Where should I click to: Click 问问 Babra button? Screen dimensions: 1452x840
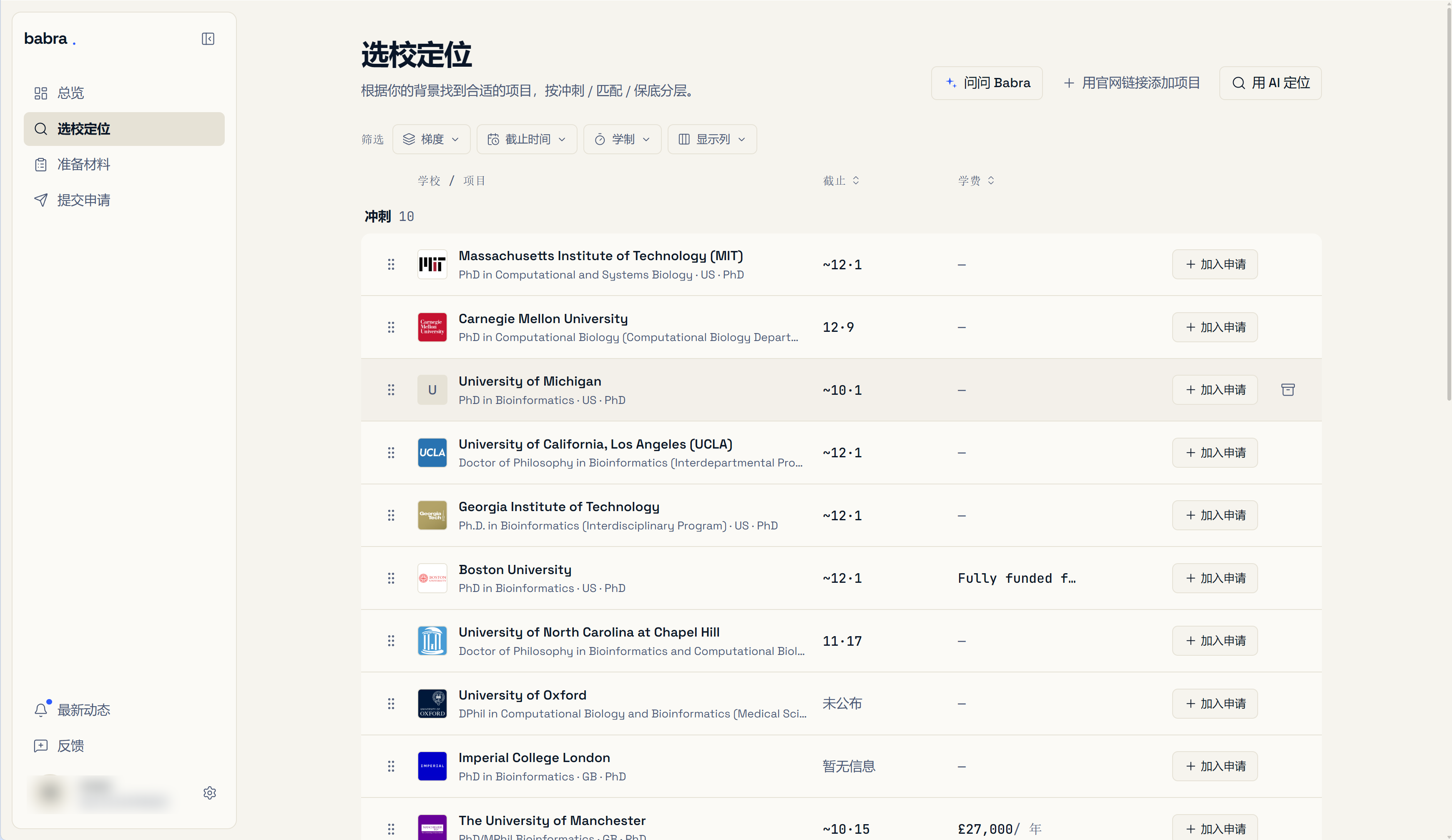coord(987,83)
